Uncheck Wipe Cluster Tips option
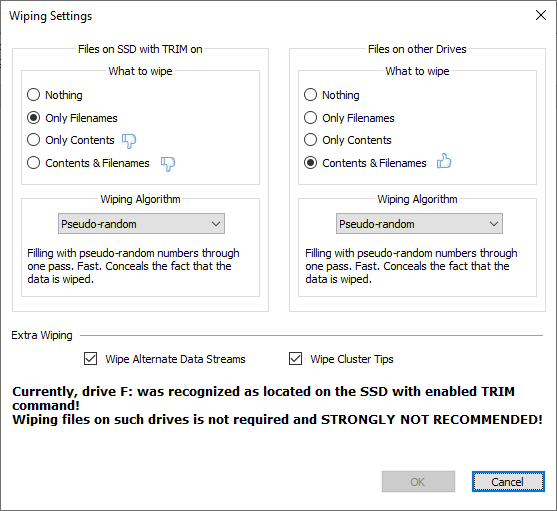Screen dimensions: 557x511 click(296, 359)
